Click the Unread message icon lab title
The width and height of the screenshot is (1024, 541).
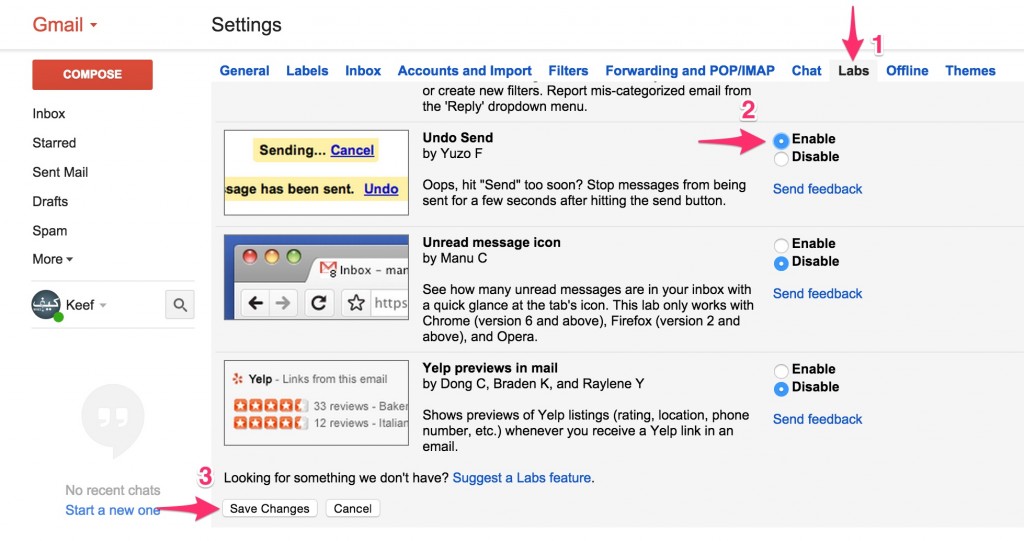click(491, 242)
